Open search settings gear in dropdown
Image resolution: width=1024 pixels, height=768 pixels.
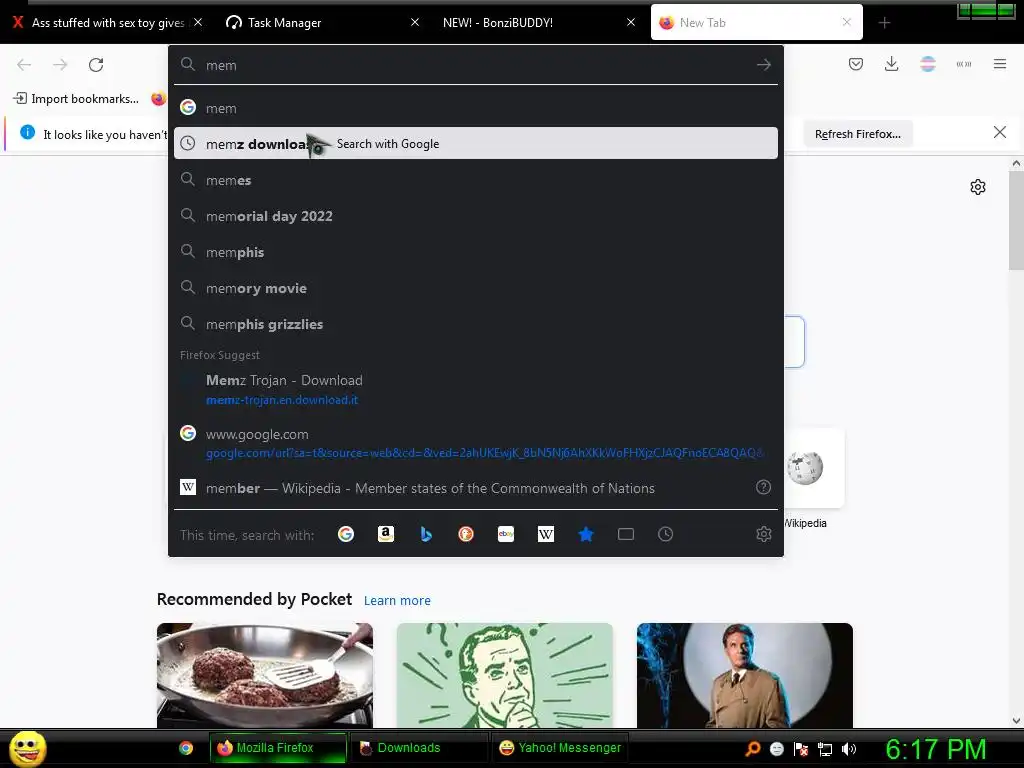763,534
